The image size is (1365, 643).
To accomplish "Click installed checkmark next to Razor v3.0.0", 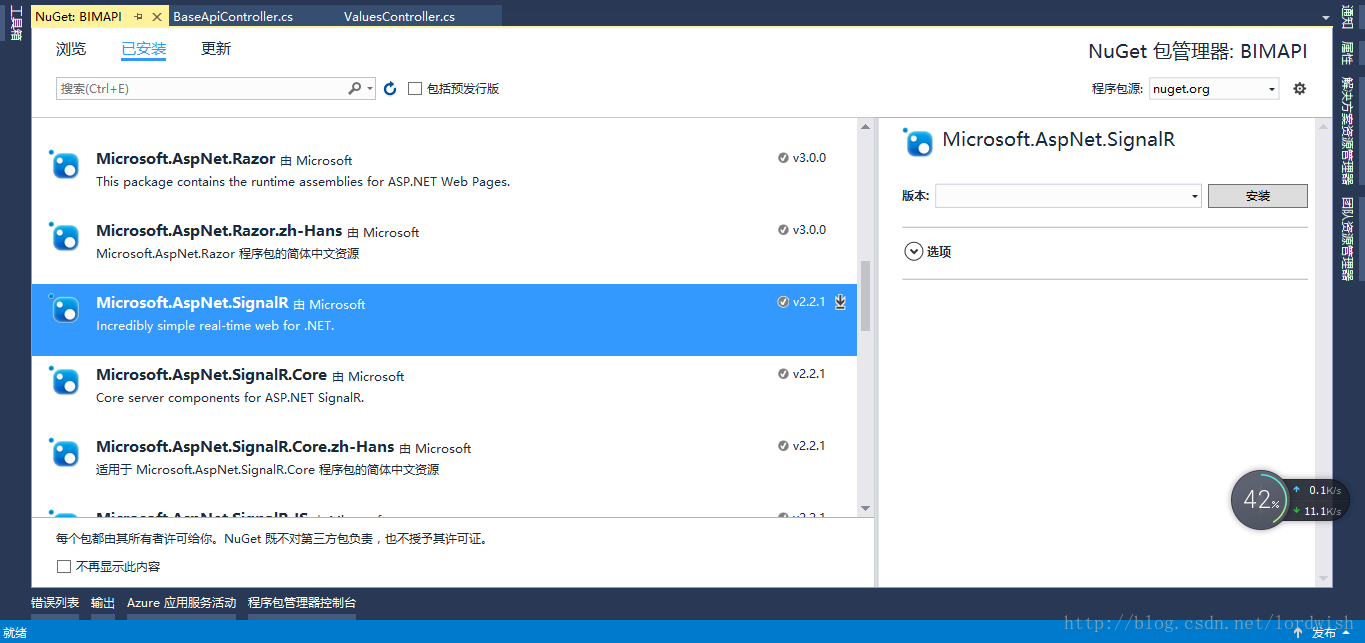I will point(783,158).
